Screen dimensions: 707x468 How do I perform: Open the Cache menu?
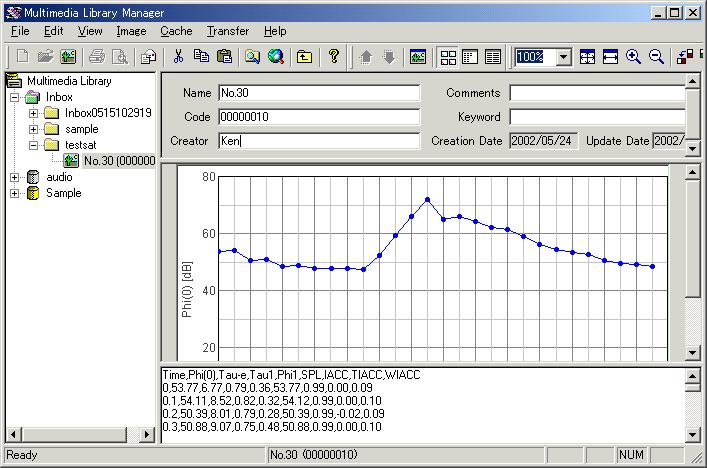176,31
